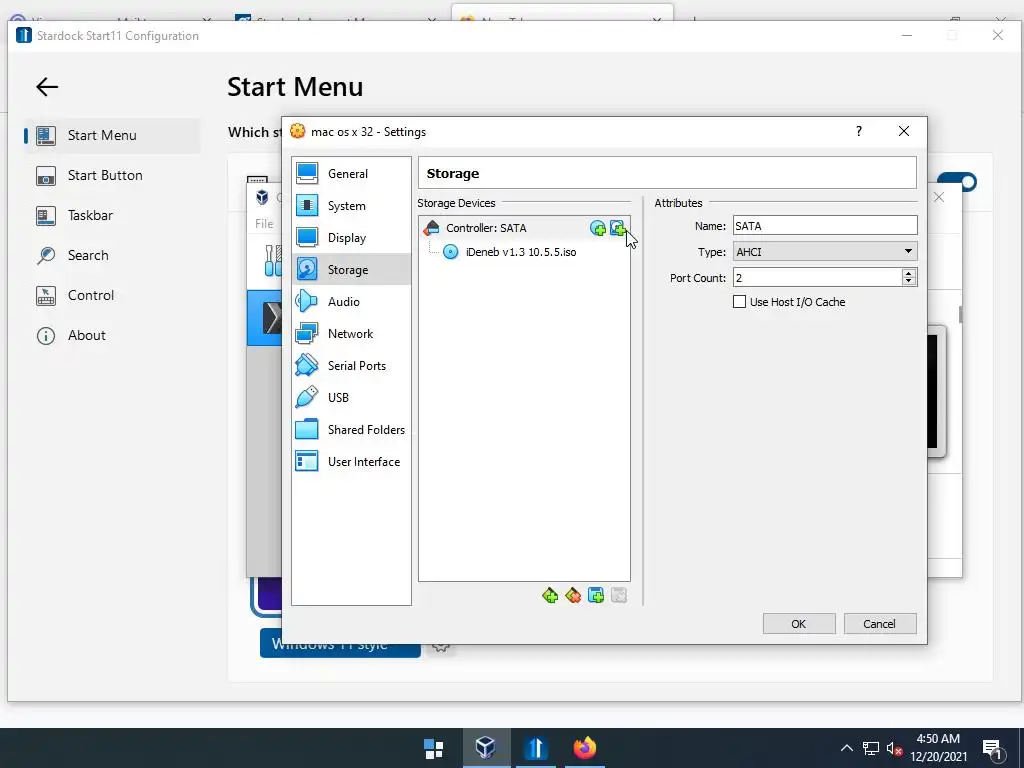1024x768 pixels.
Task: Select iDeneb v1.3 10.5.5.iso disc
Action: [520, 252]
